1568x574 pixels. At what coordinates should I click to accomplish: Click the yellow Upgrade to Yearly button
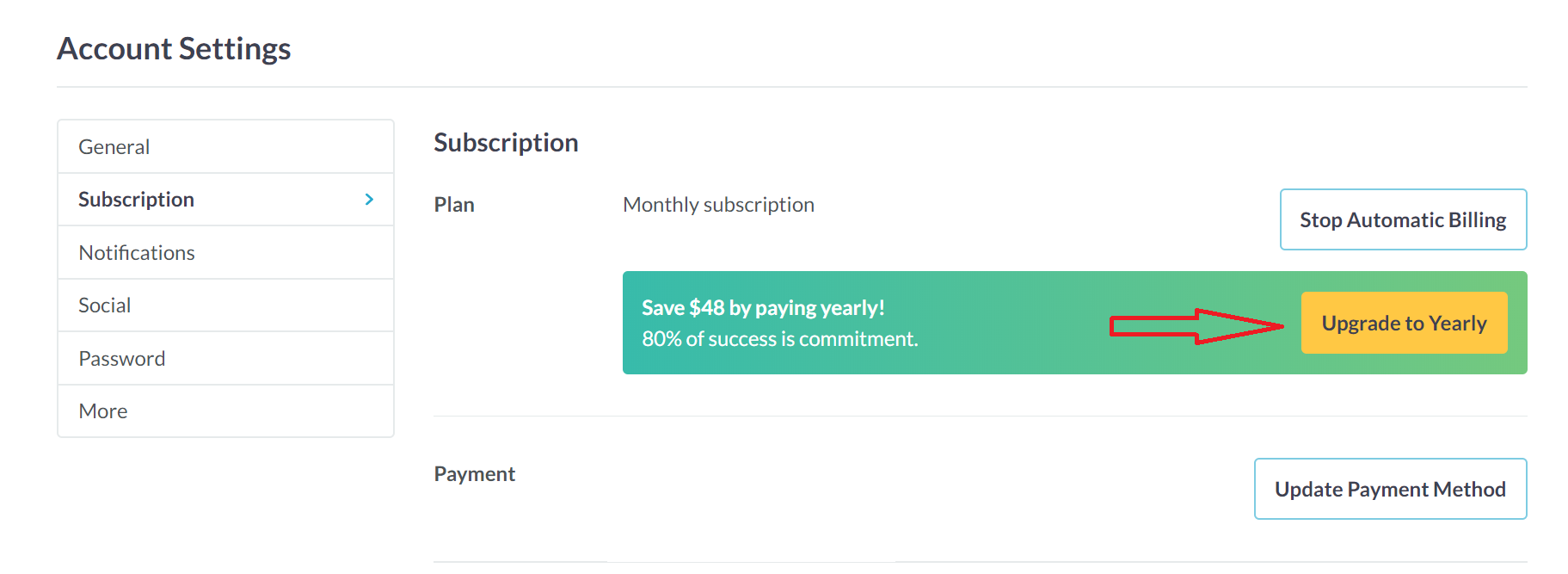click(1404, 323)
